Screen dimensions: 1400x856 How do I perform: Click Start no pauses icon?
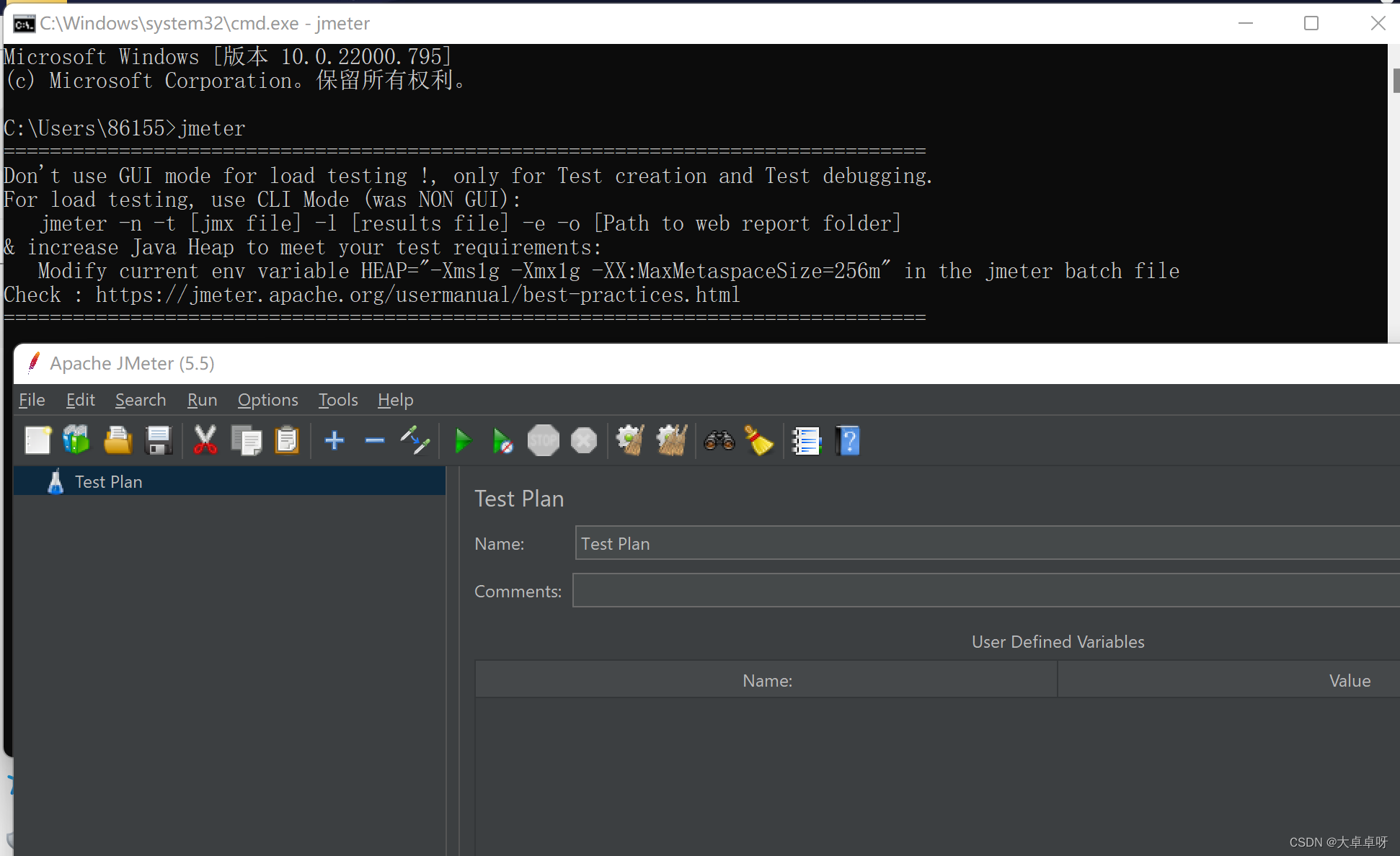[x=502, y=440]
